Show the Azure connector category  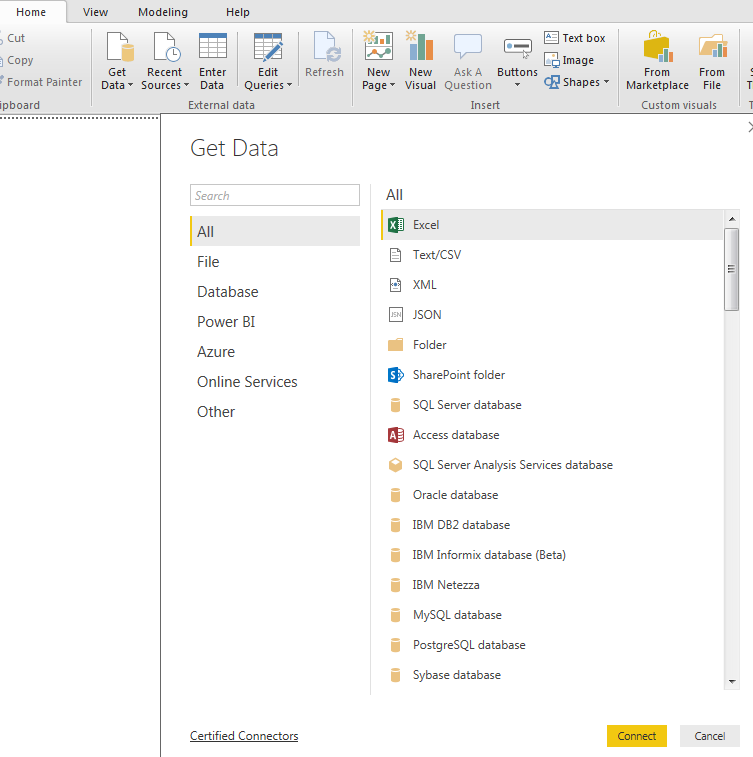point(275,351)
